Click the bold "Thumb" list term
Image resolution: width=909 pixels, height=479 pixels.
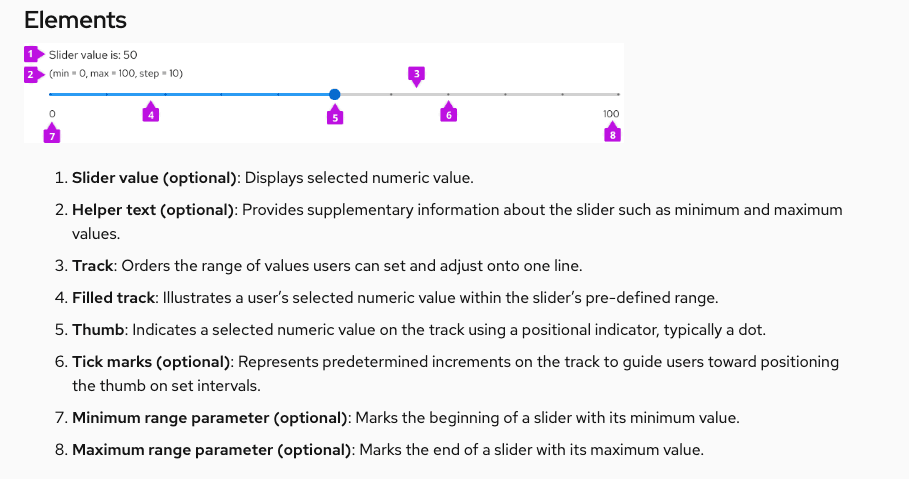pos(98,329)
